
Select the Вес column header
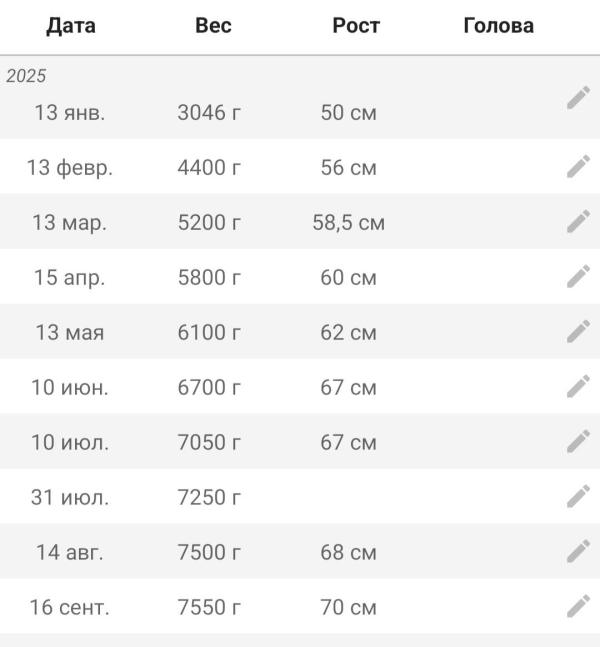(x=213, y=26)
